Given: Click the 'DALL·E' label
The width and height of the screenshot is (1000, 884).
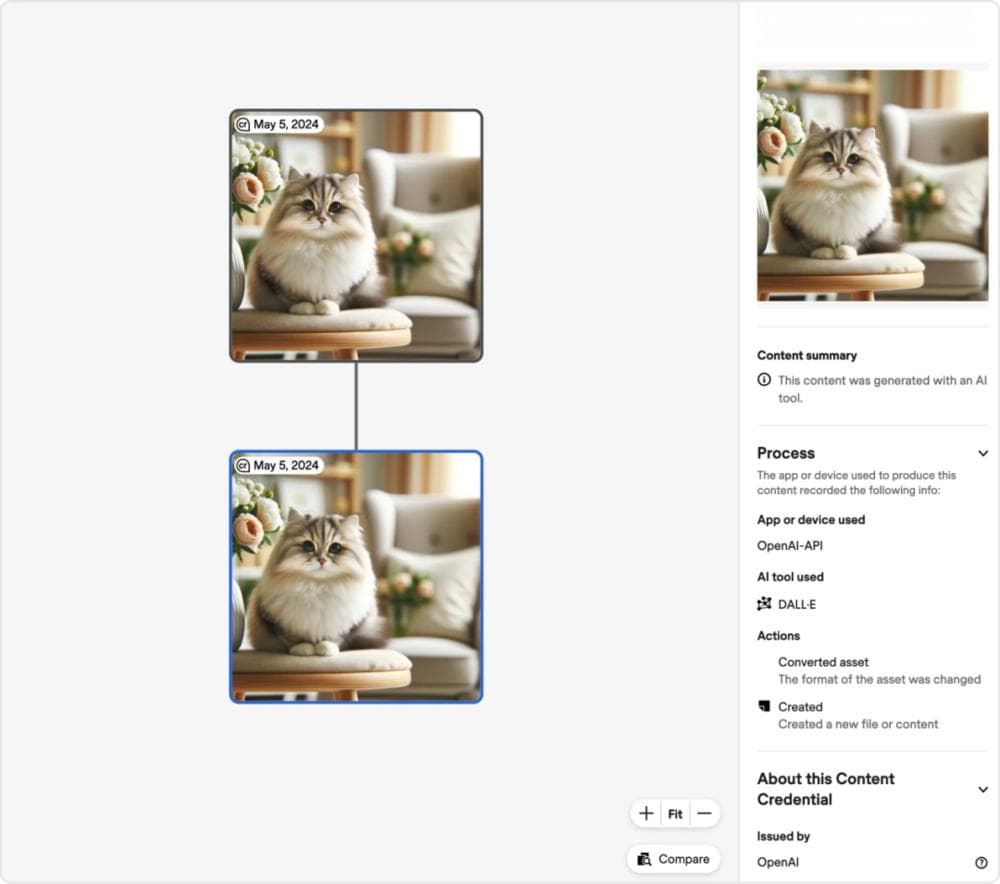Looking at the screenshot, I should (797, 604).
